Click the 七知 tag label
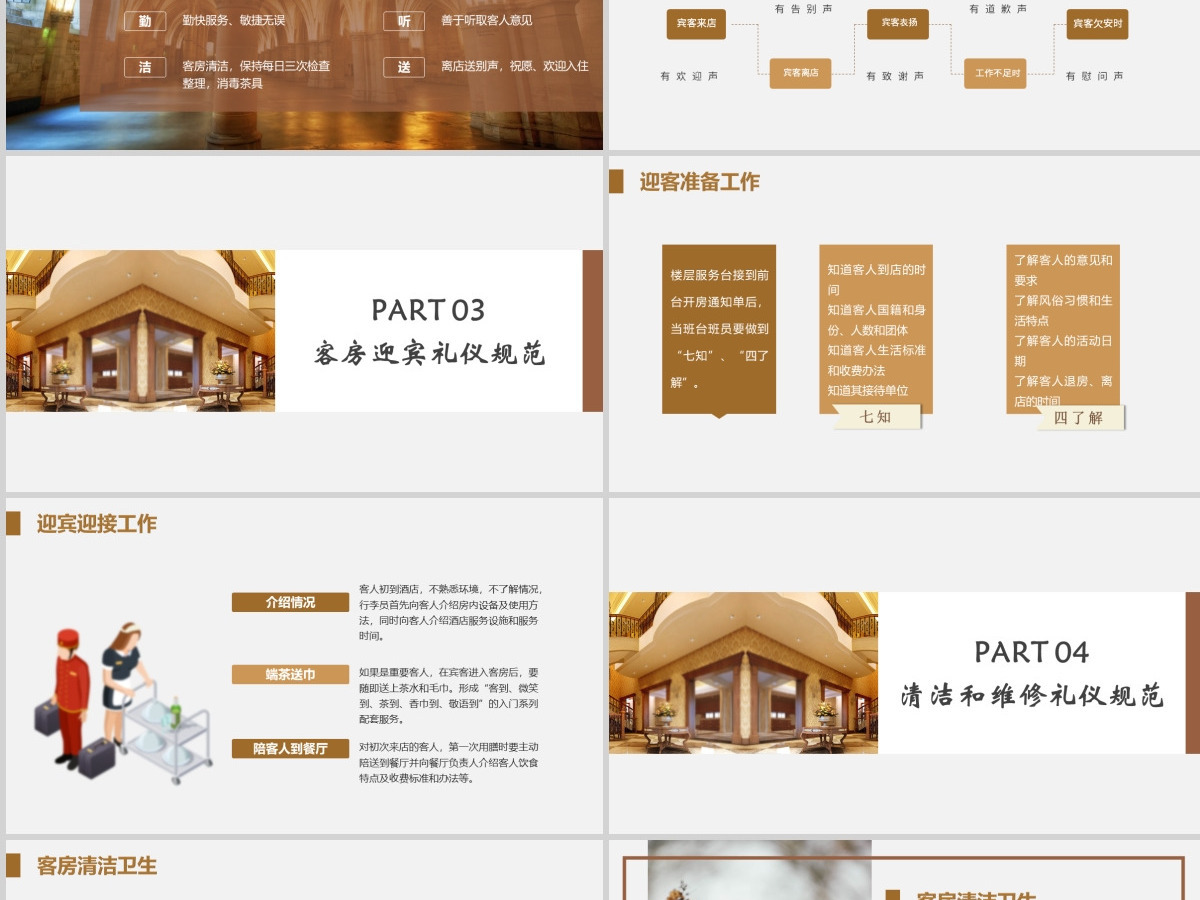1200x900 pixels. coord(876,417)
